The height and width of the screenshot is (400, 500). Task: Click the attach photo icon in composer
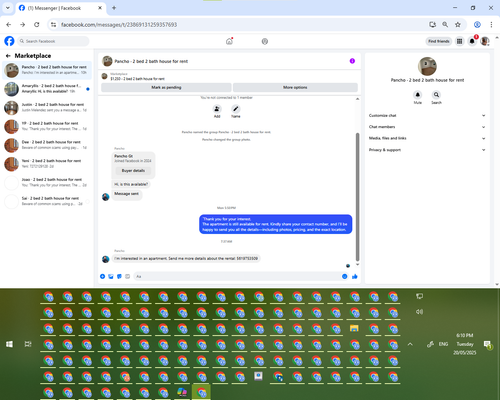pyautogui.click(x=111, y=276)
